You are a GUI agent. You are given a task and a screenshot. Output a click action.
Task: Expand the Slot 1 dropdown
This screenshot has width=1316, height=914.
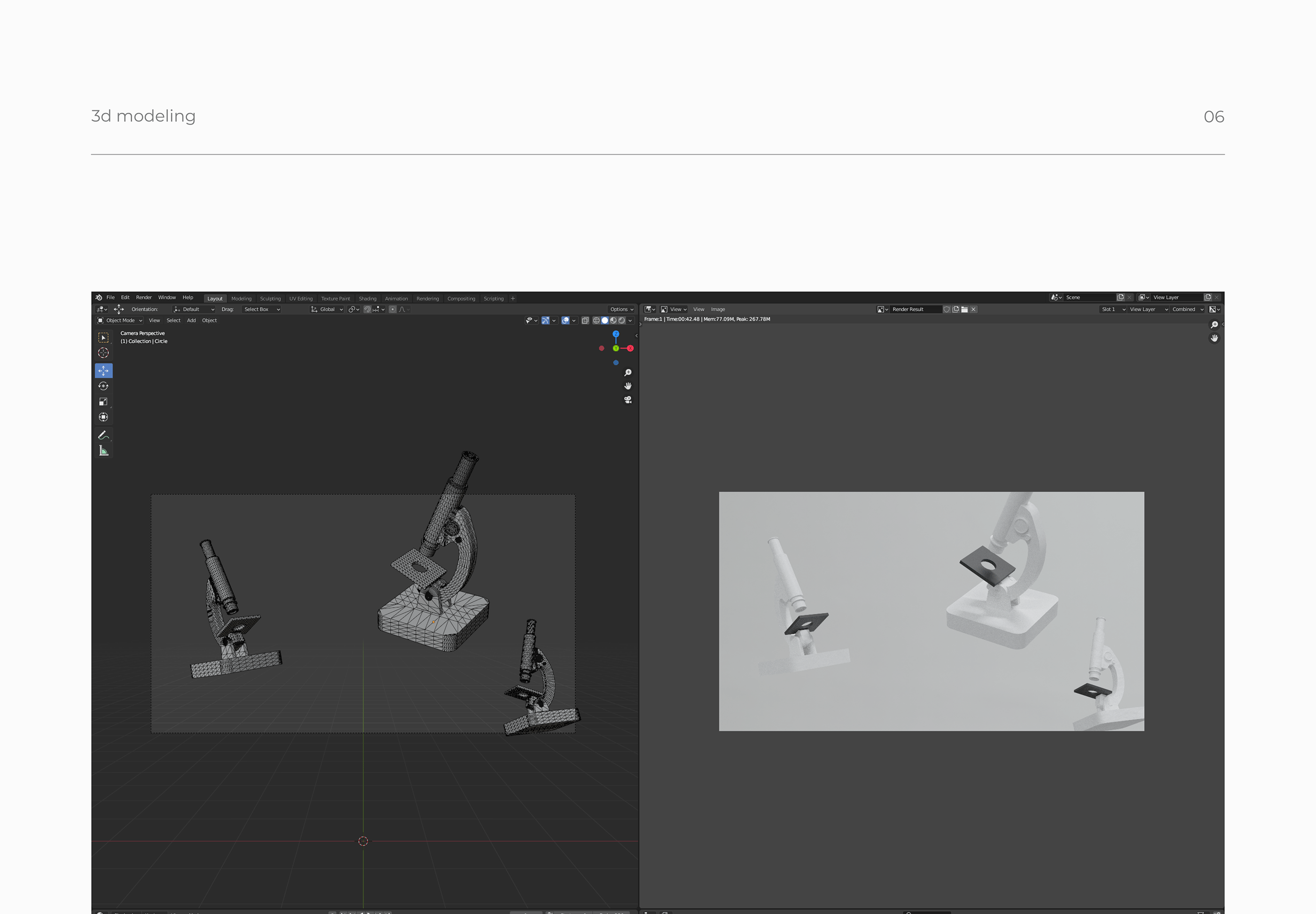[x=1113, y=309]
